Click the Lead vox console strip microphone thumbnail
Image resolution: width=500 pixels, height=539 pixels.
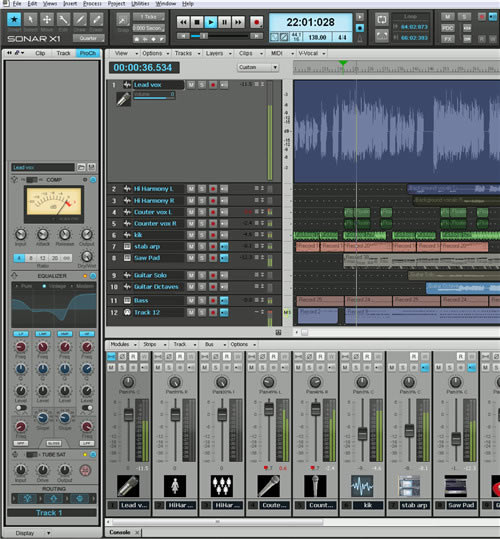pos(128,486)
